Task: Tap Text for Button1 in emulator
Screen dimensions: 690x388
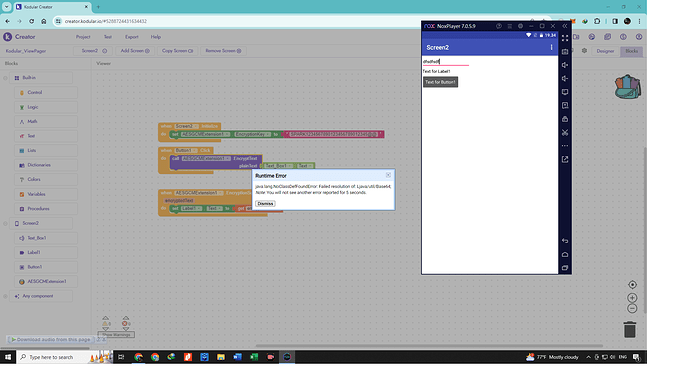Action: [440, 82]
